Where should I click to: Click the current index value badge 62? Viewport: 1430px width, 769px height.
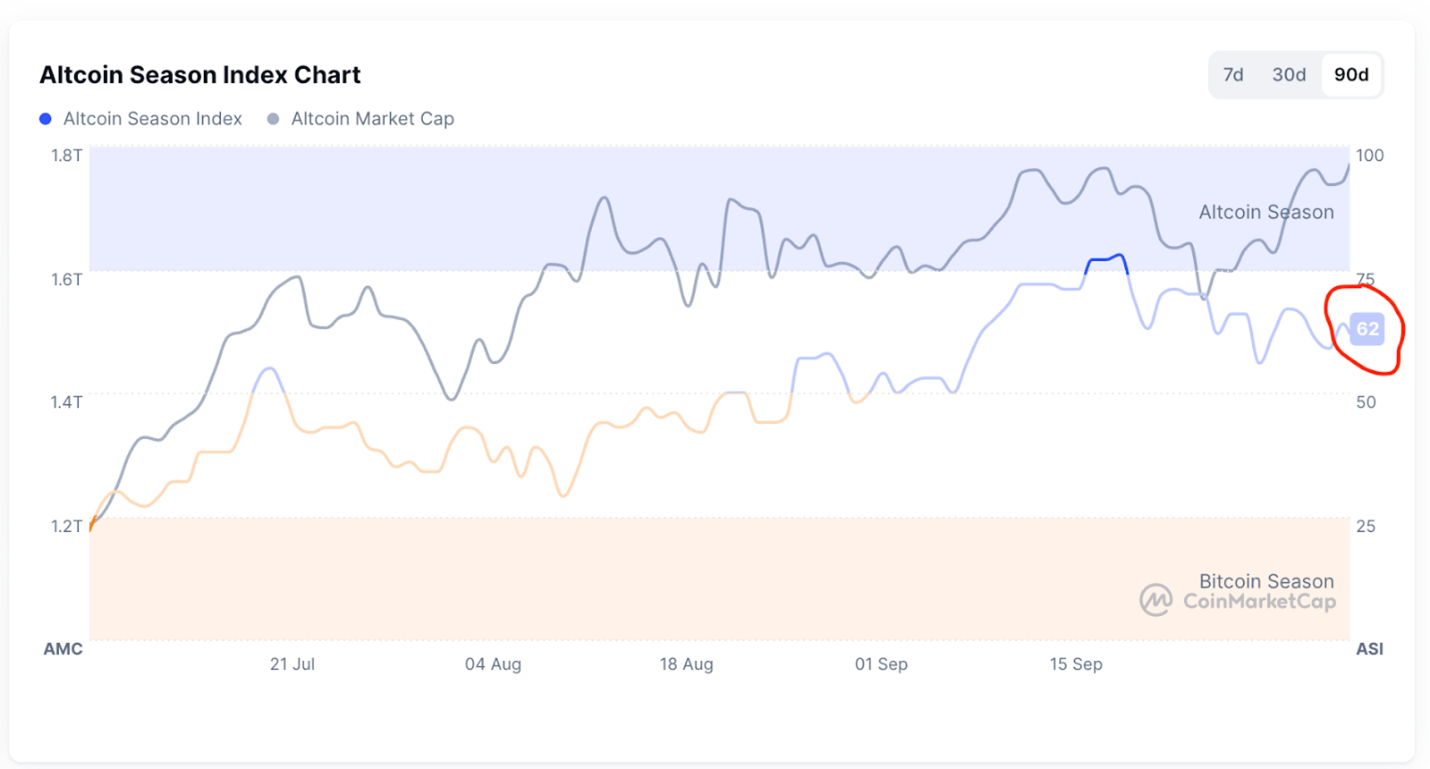1367,329
